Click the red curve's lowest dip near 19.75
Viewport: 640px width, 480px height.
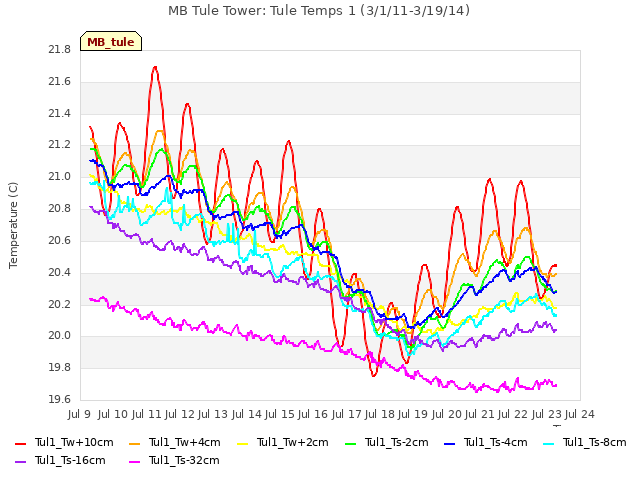tap(373, 375)
